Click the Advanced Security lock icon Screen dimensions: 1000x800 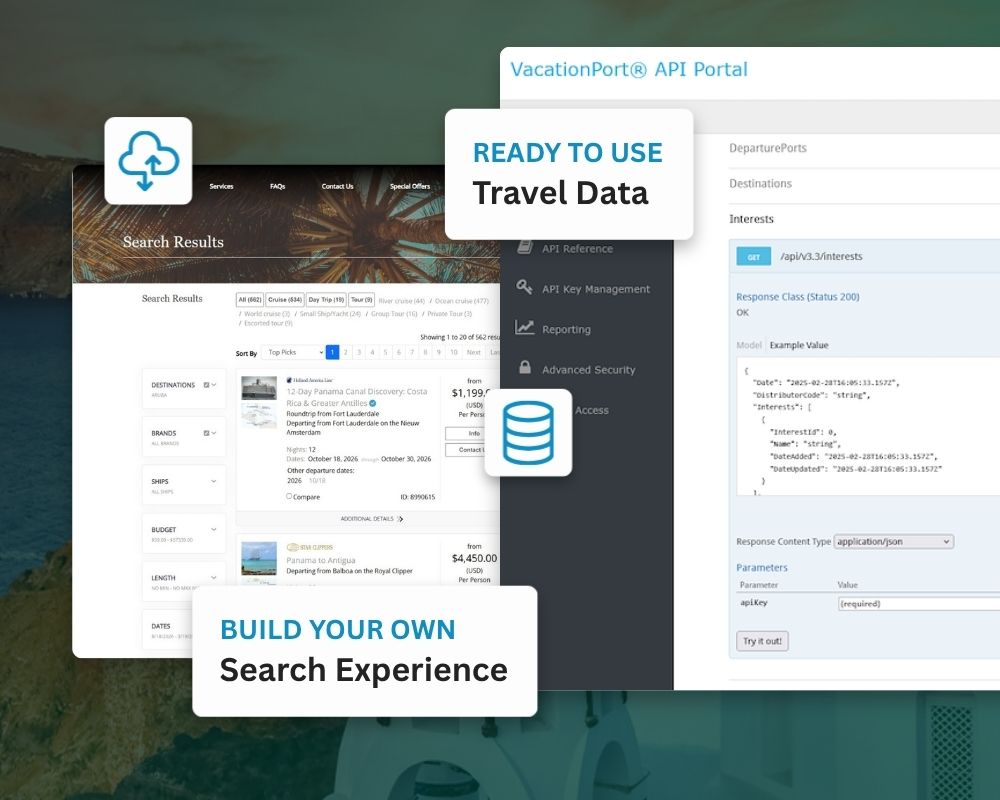[x=525, y=367]
